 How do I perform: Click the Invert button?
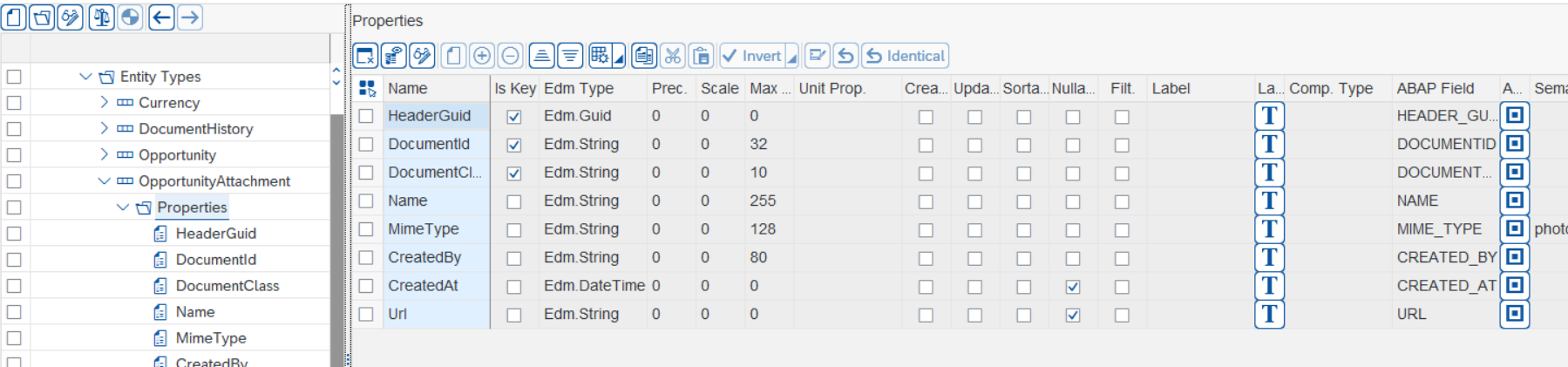751,56
